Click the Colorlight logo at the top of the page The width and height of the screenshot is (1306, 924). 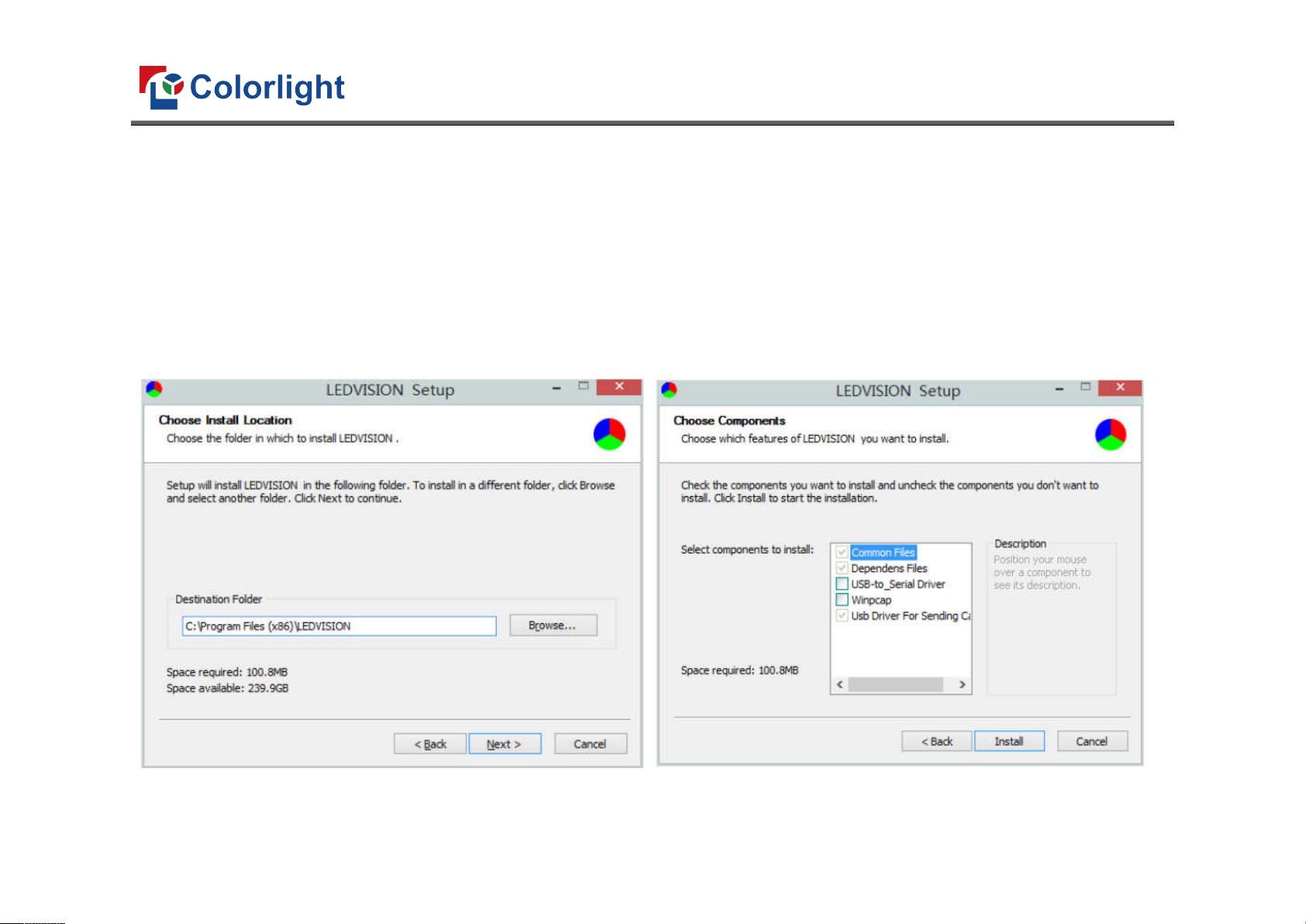[x=242, y=87]
